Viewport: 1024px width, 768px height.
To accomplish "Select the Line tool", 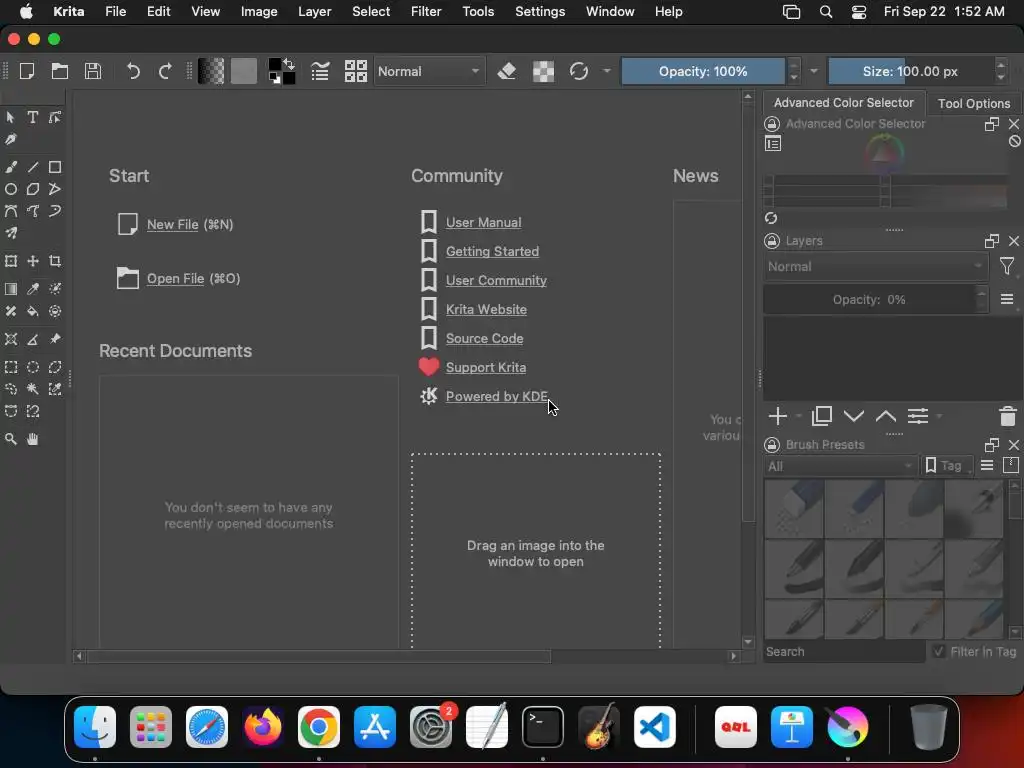I will (x=33, y=167).
